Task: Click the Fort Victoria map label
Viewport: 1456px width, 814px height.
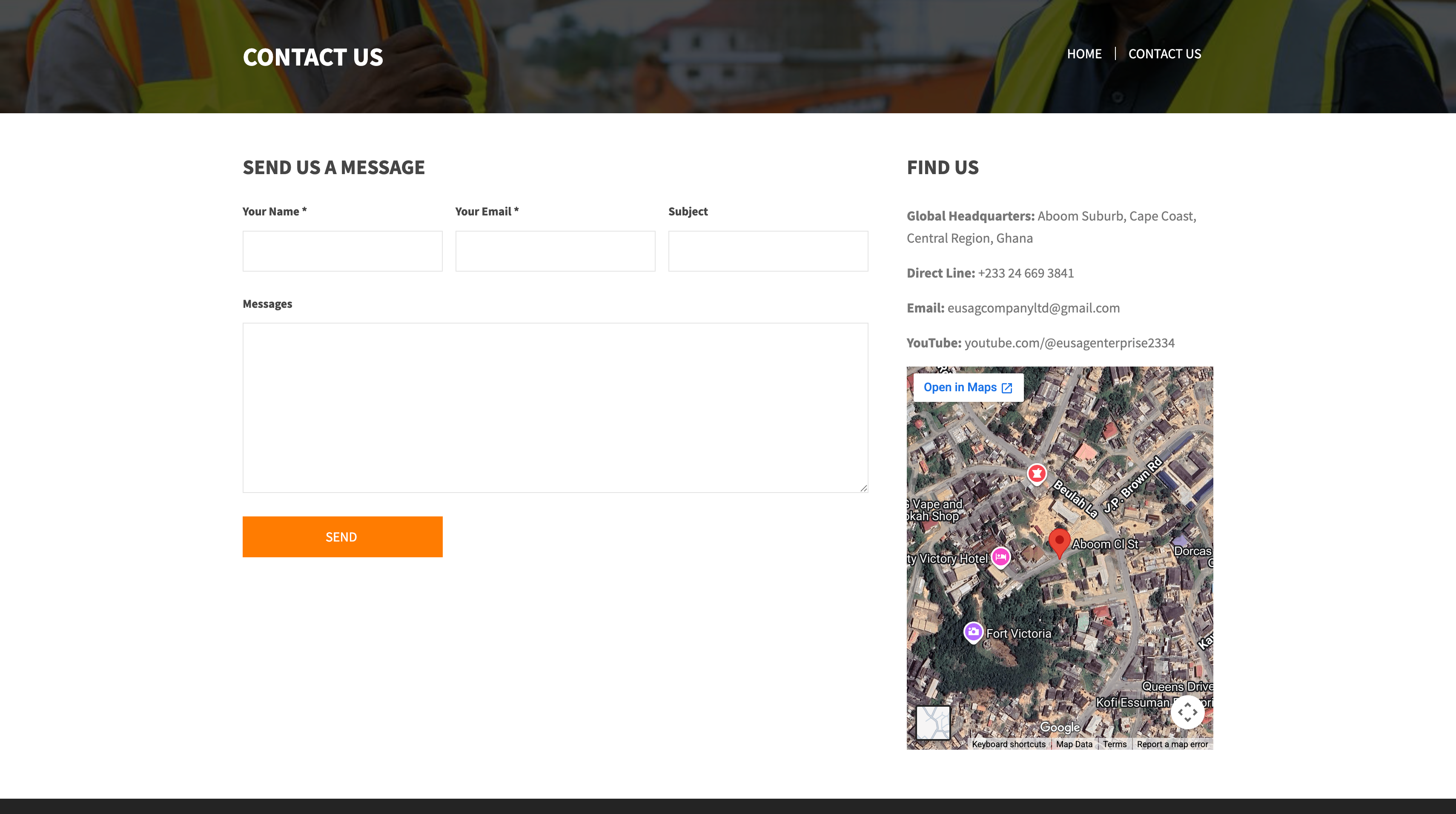Action: coord(1018,633)
